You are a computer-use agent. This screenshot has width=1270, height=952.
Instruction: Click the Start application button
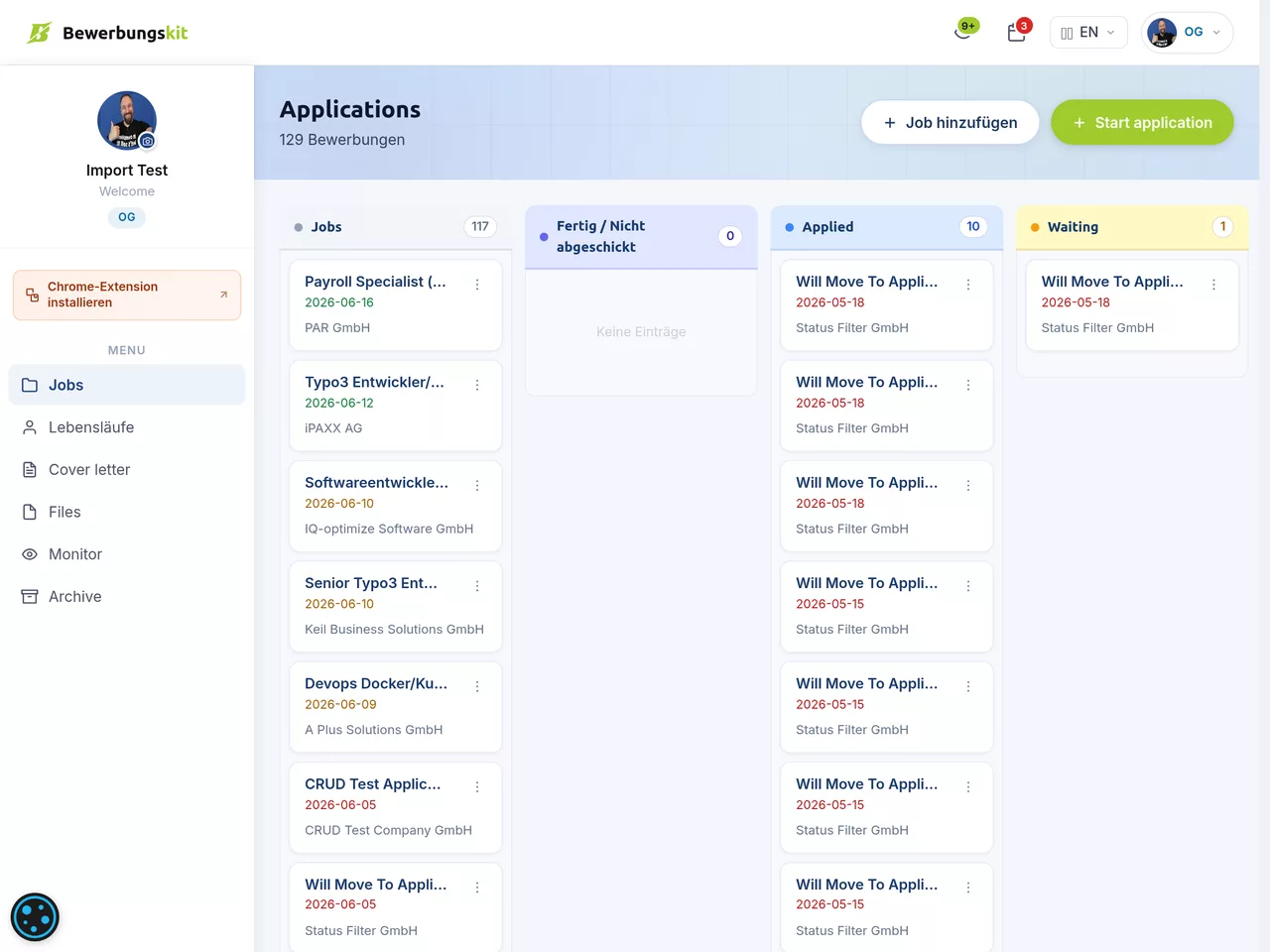point(1142,123)
